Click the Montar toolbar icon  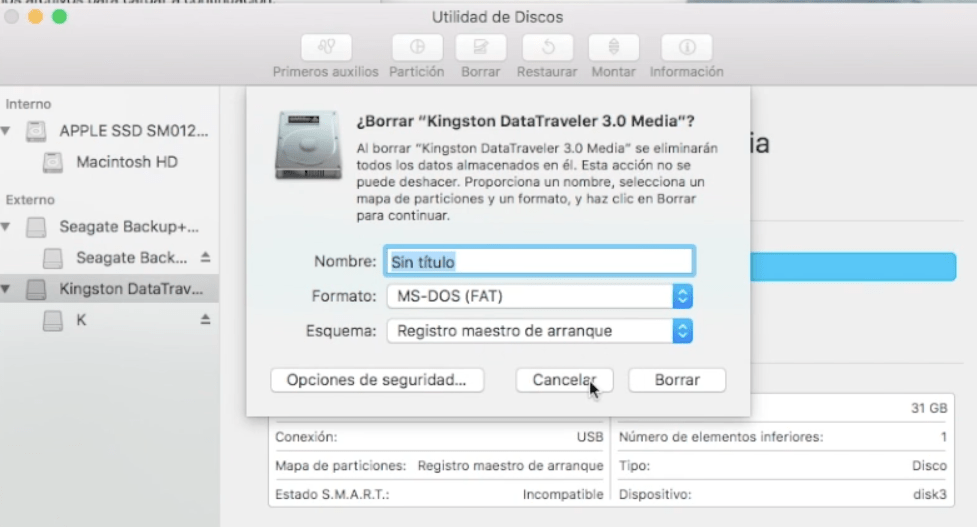pos(613,48)
